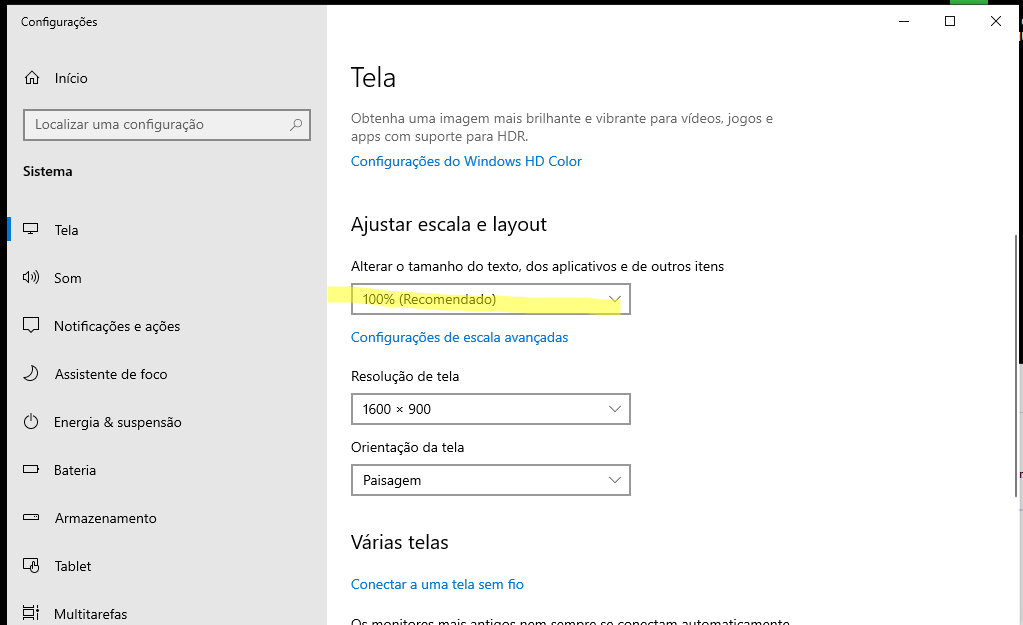Click the settings page vertical scrollbar

click(1017, 320)
